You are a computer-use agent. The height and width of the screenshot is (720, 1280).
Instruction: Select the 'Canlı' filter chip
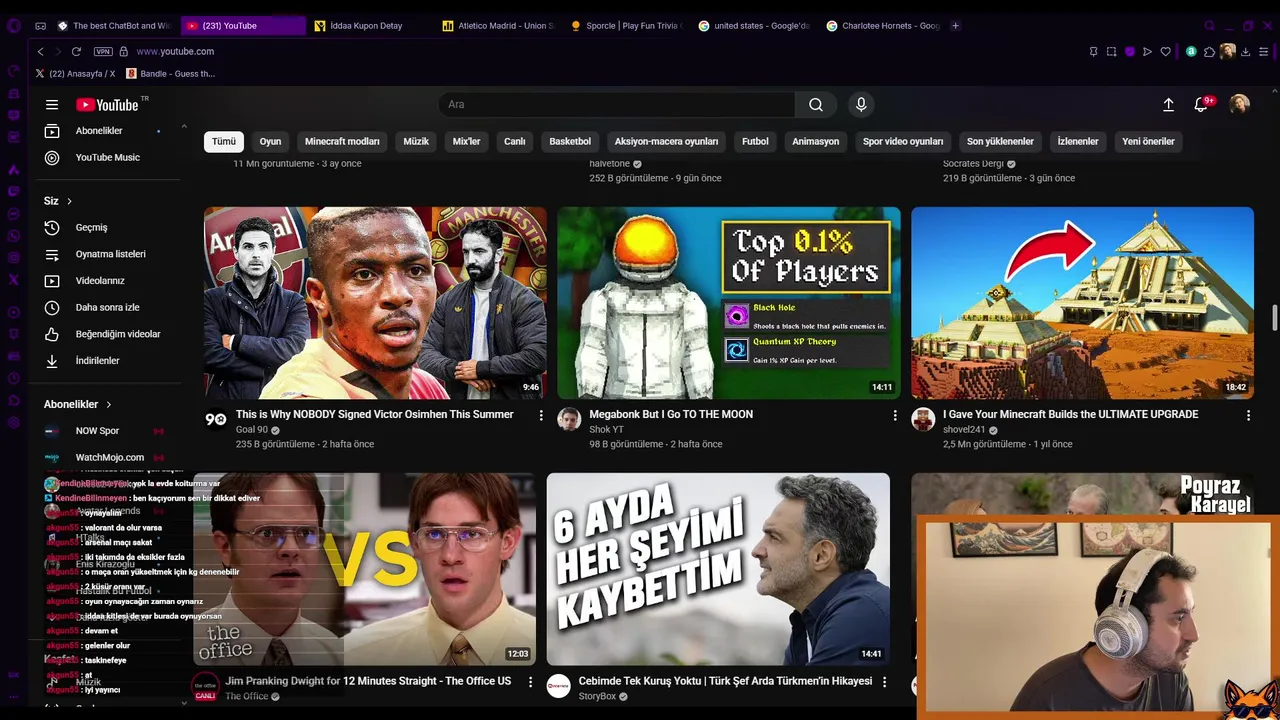pyautogui.click(x=515, y=141)
